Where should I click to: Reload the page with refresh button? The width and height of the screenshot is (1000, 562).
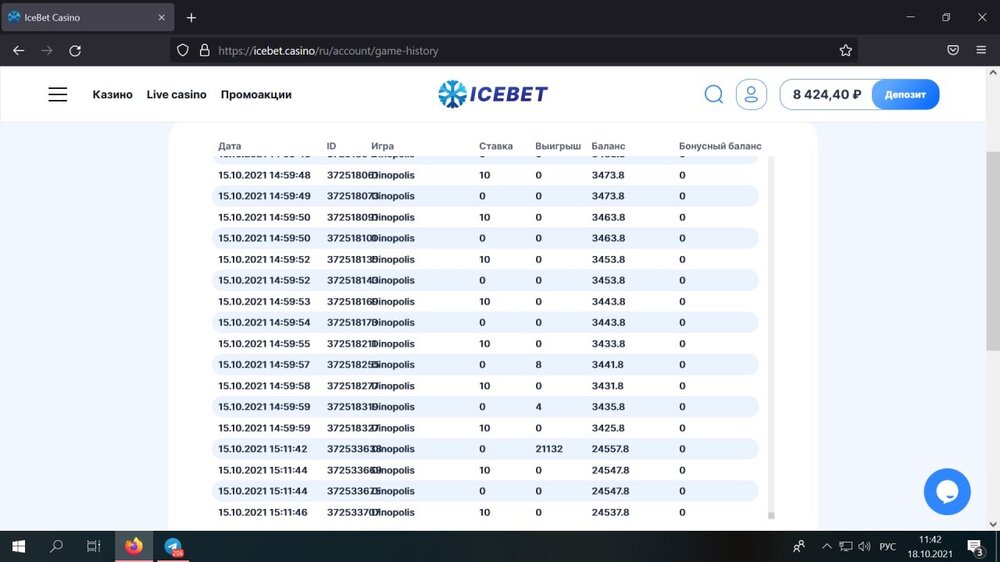(x=75, y=50)
